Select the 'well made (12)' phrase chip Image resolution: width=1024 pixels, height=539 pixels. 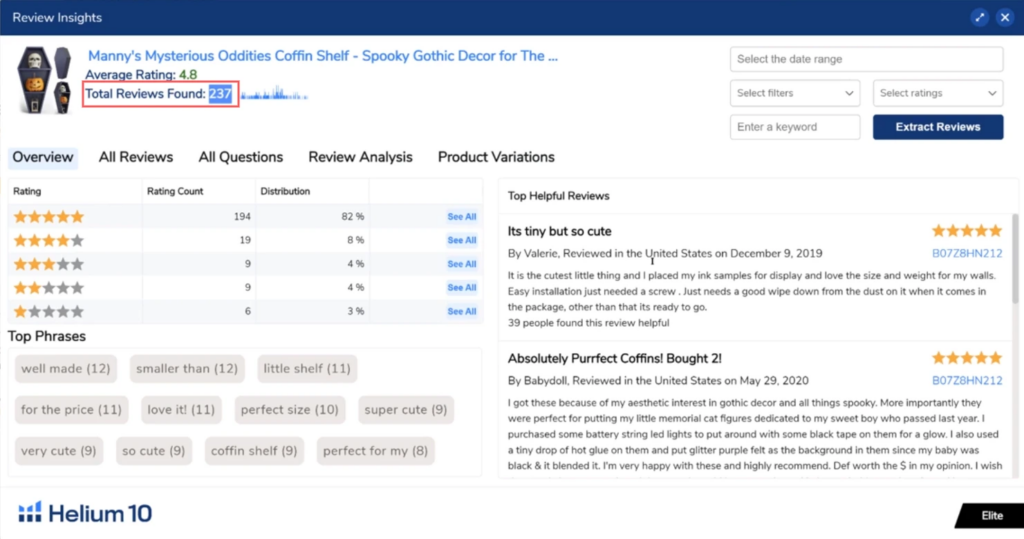pyautogui.click(x=66, y=369)
